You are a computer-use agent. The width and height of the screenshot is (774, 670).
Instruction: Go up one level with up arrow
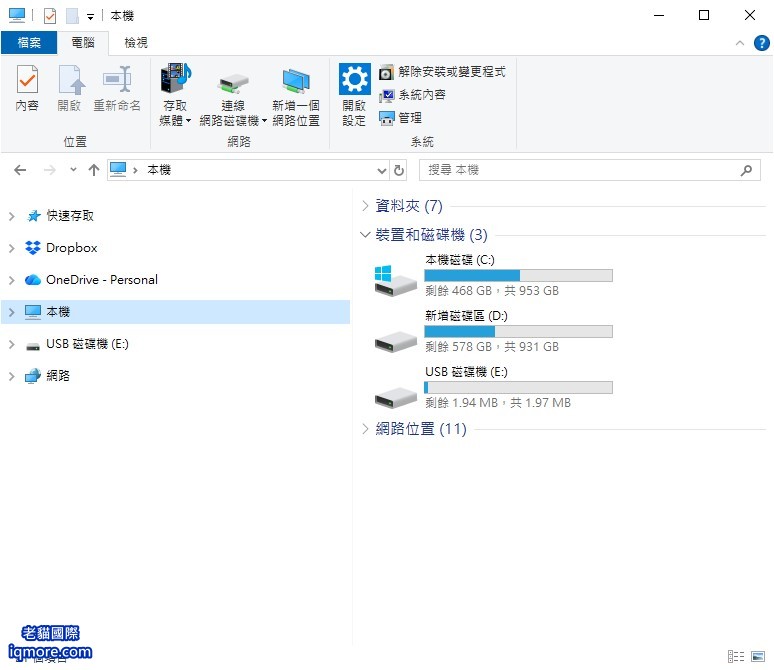tap(94, 170)
